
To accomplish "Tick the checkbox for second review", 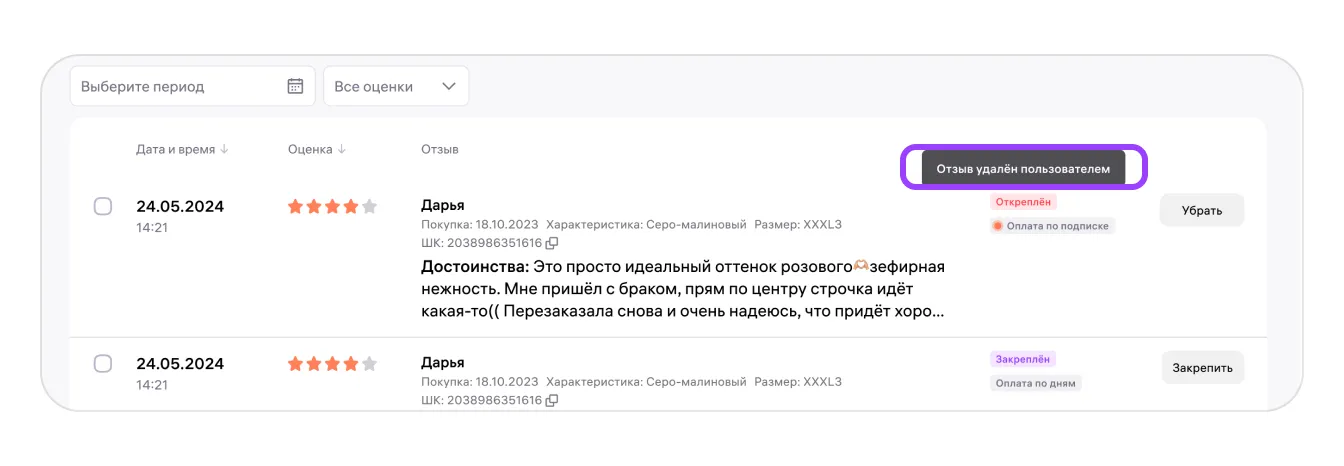I will (x=103, y=364).
